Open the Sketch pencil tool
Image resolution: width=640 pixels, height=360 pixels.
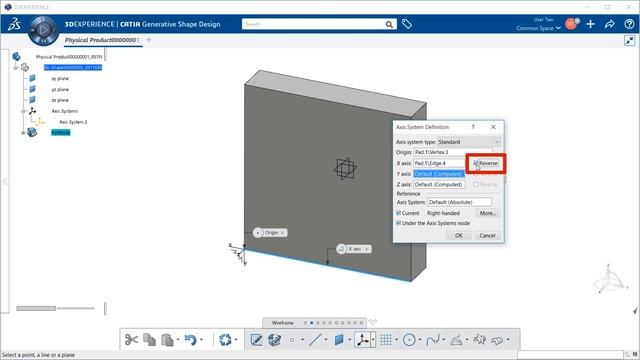pyautogui.click(x=256, y=340)
